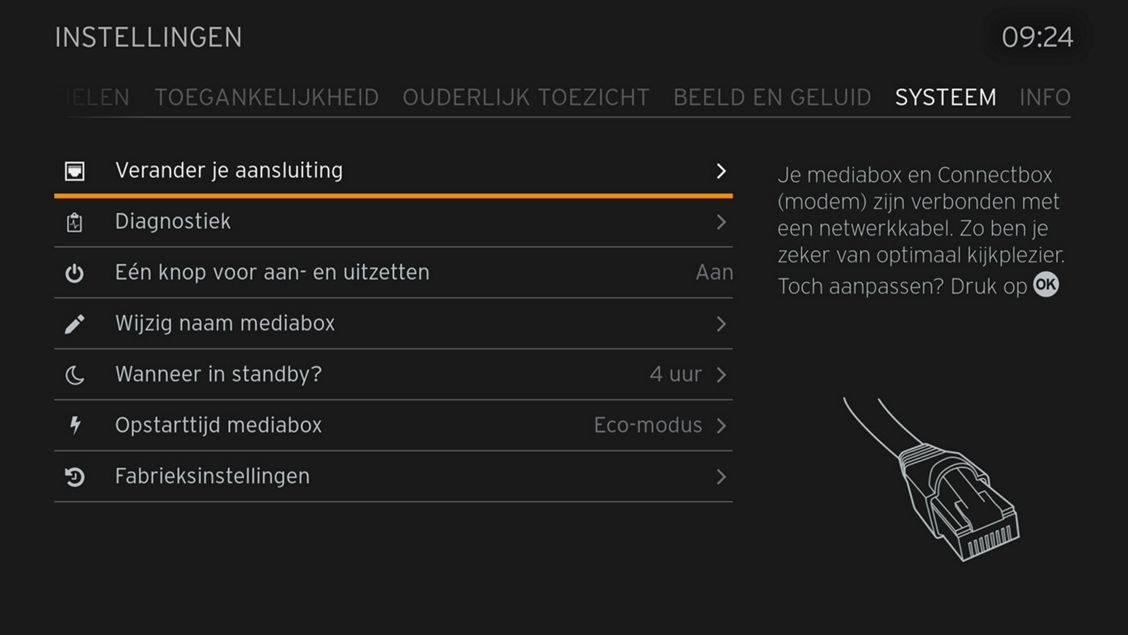Viewport: 1128px width, 635px height.
Task: Open the '4 uur' standby time option
Action: click(x=676, y=375)
